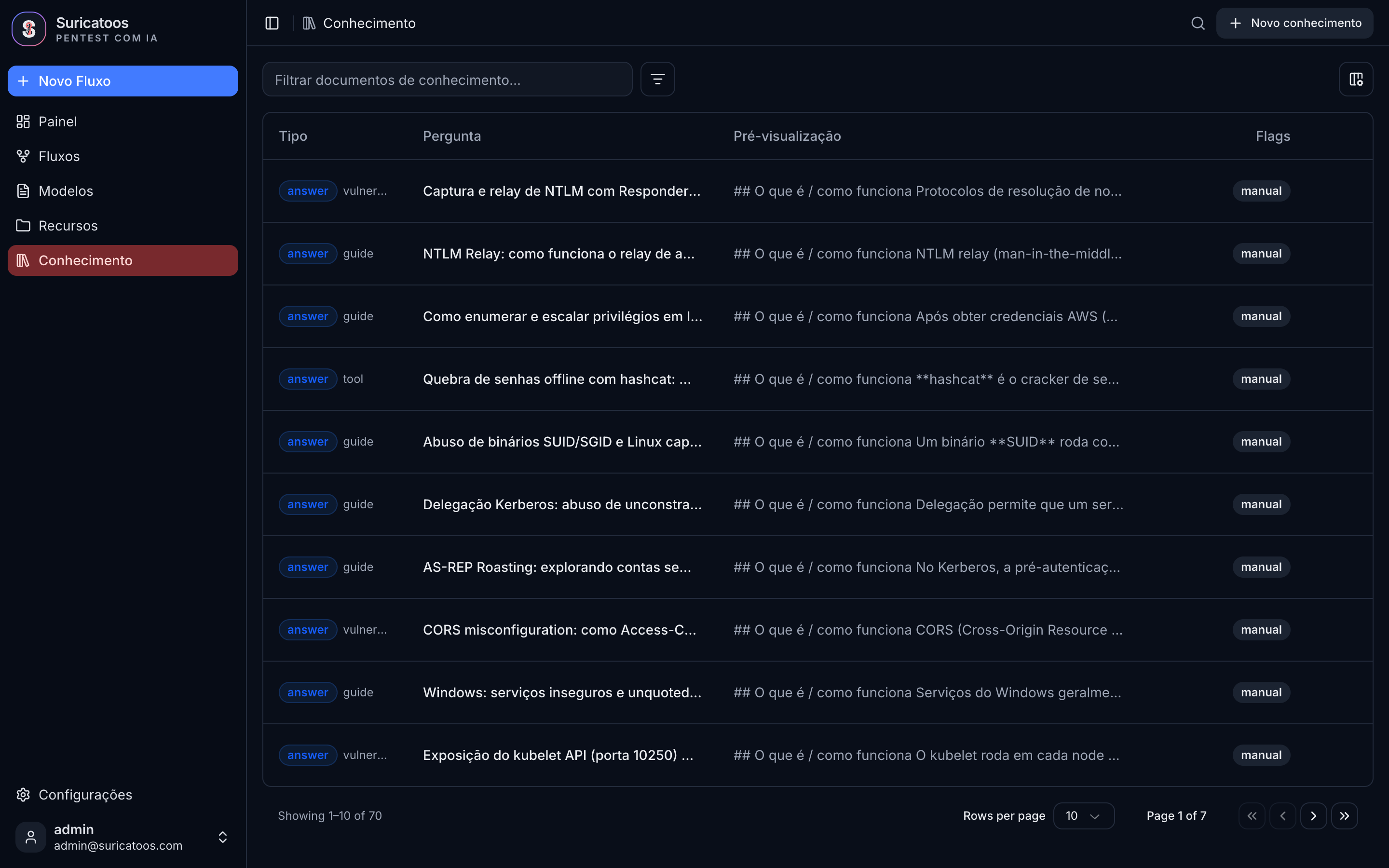Start a Novo Fluxo
This screenshot has width=1389, height=868.
point(123,81)
